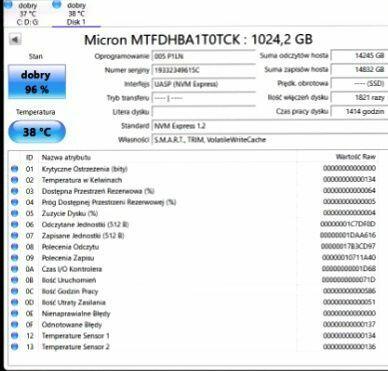The width and height of the screenshot is (388, 371).
Task: Click status icon for Ilość Utraty Zasilania
Action: click(14, 302)
